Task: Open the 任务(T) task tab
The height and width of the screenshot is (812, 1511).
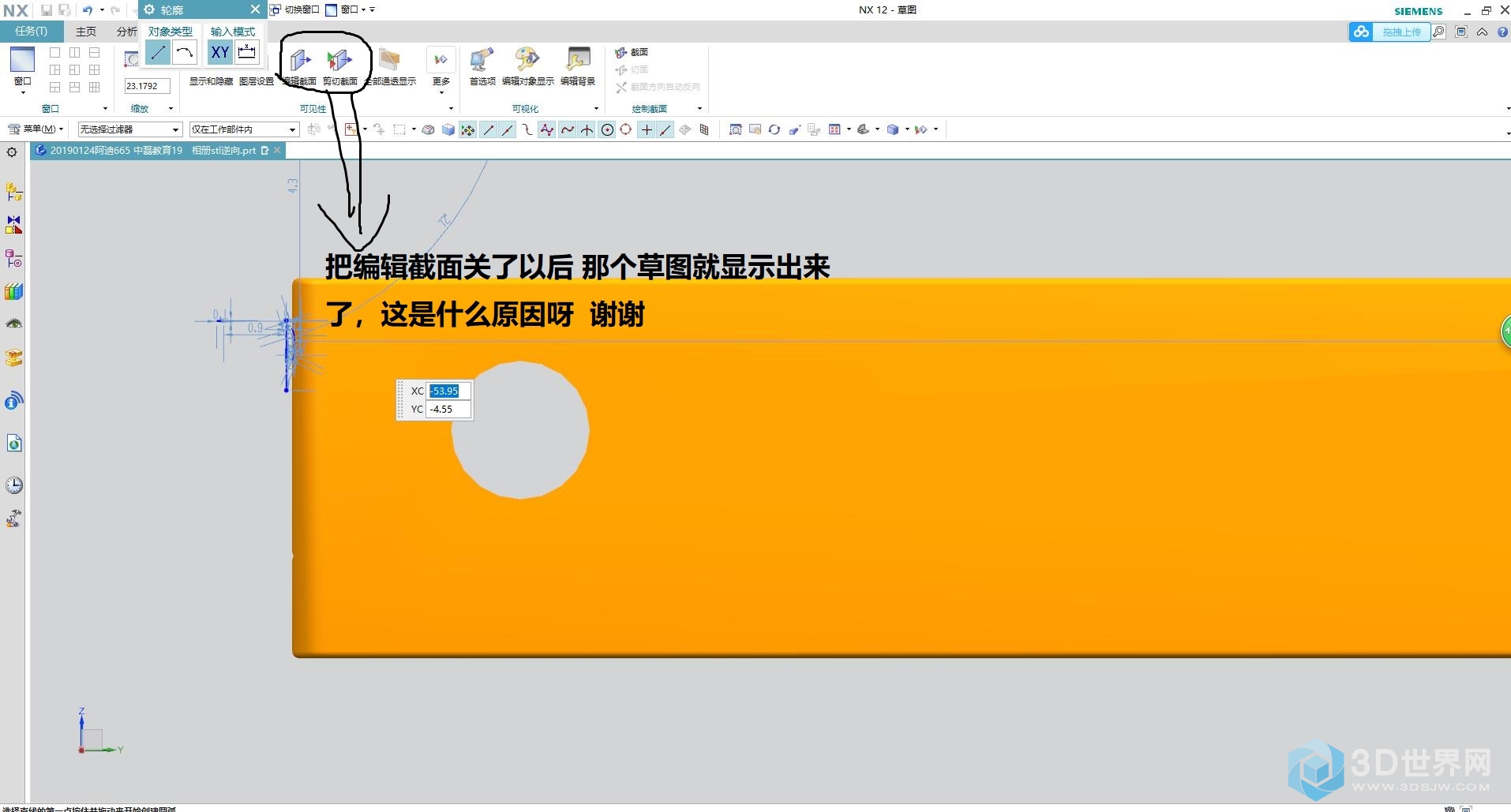Action: (x=32, y=32)
